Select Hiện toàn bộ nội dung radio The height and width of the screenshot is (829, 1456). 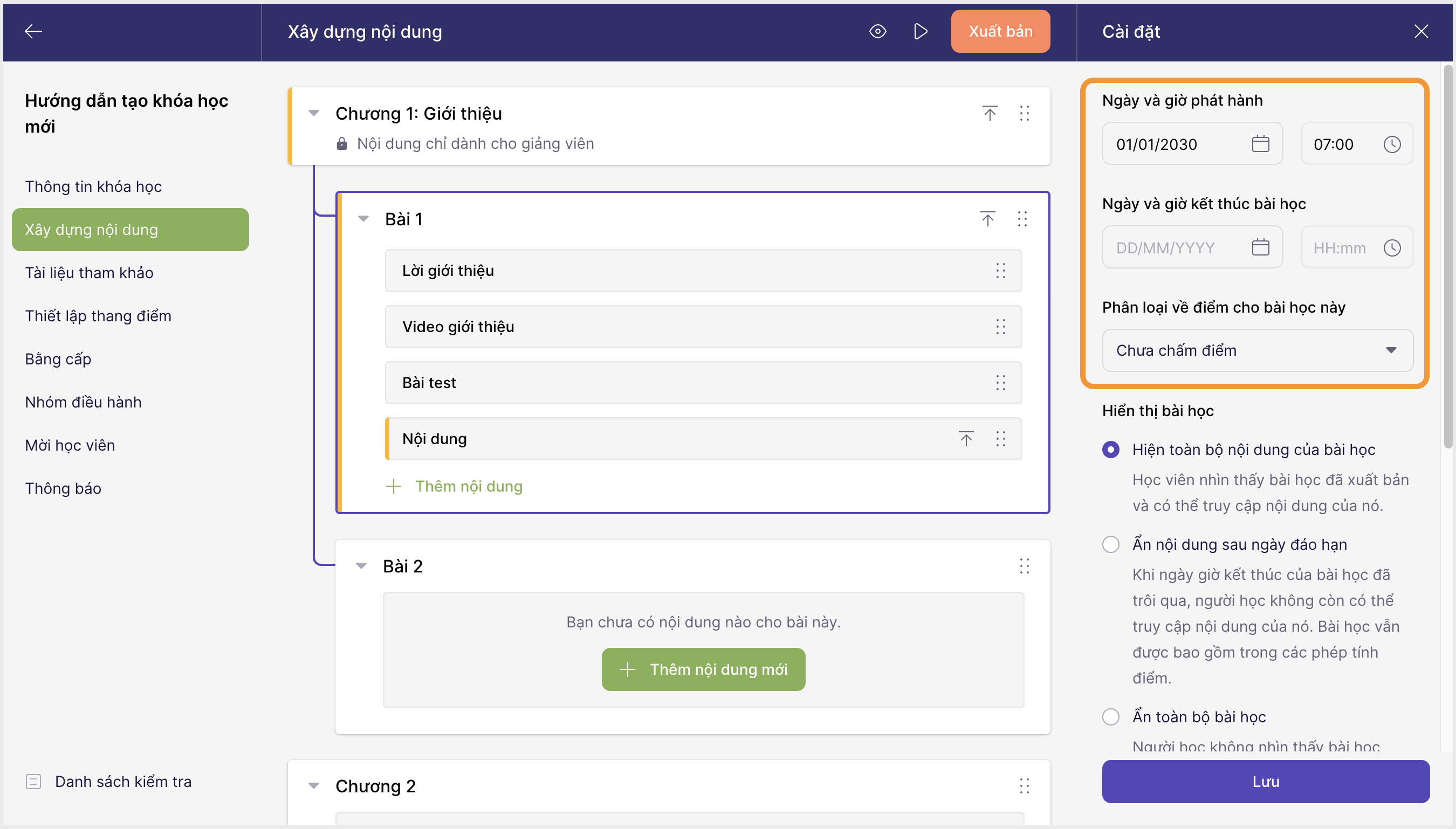[1110, 449]
